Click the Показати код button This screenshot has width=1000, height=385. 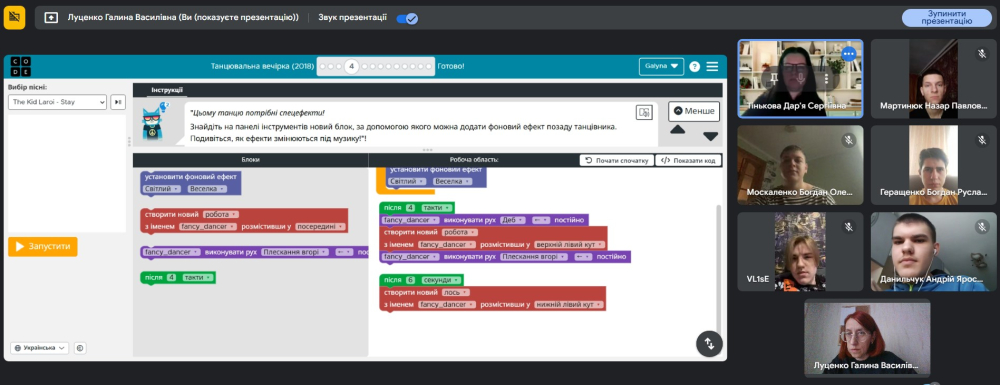click(689, 161)
